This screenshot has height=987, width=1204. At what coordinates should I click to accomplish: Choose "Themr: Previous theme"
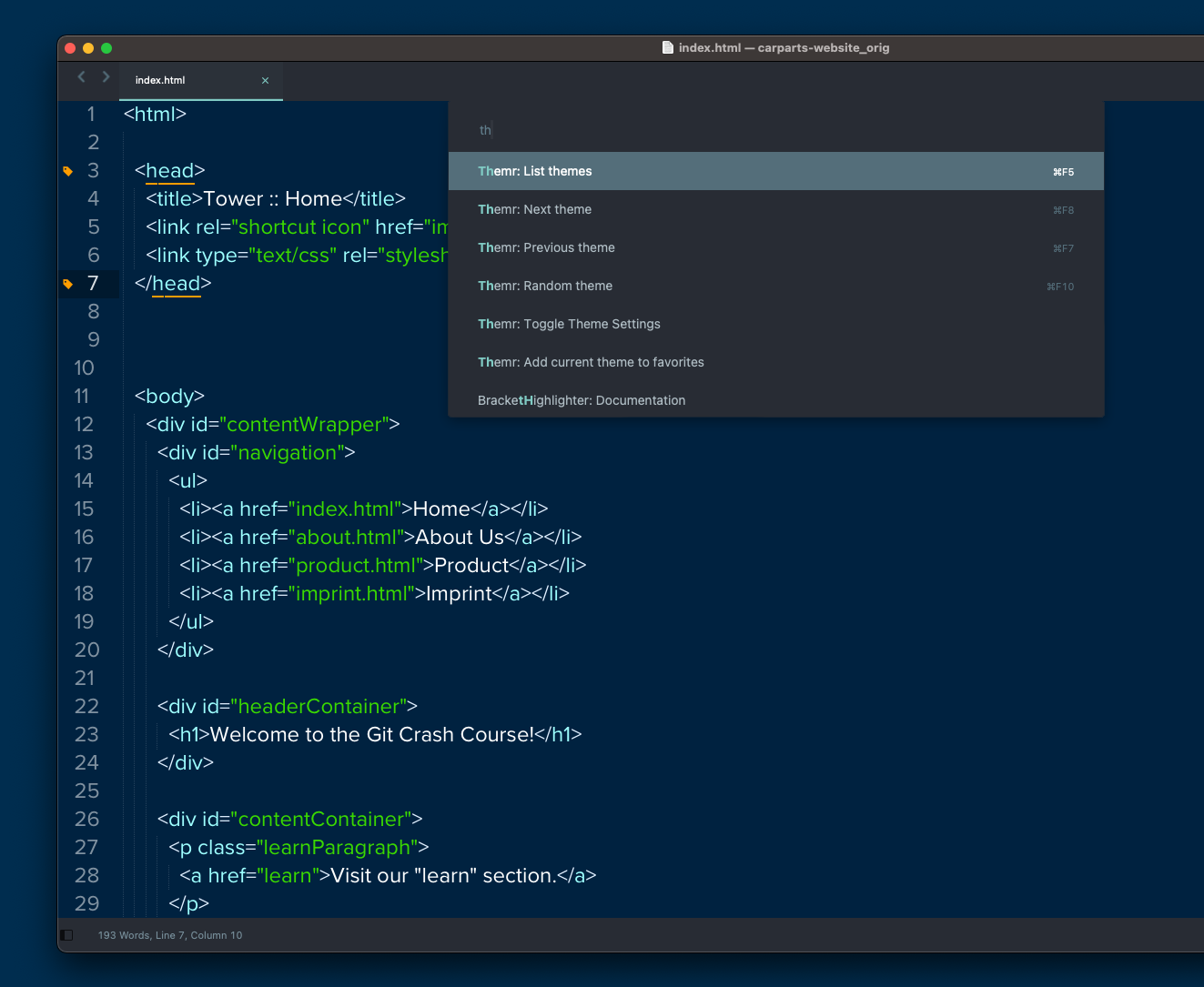coord(775,247)
